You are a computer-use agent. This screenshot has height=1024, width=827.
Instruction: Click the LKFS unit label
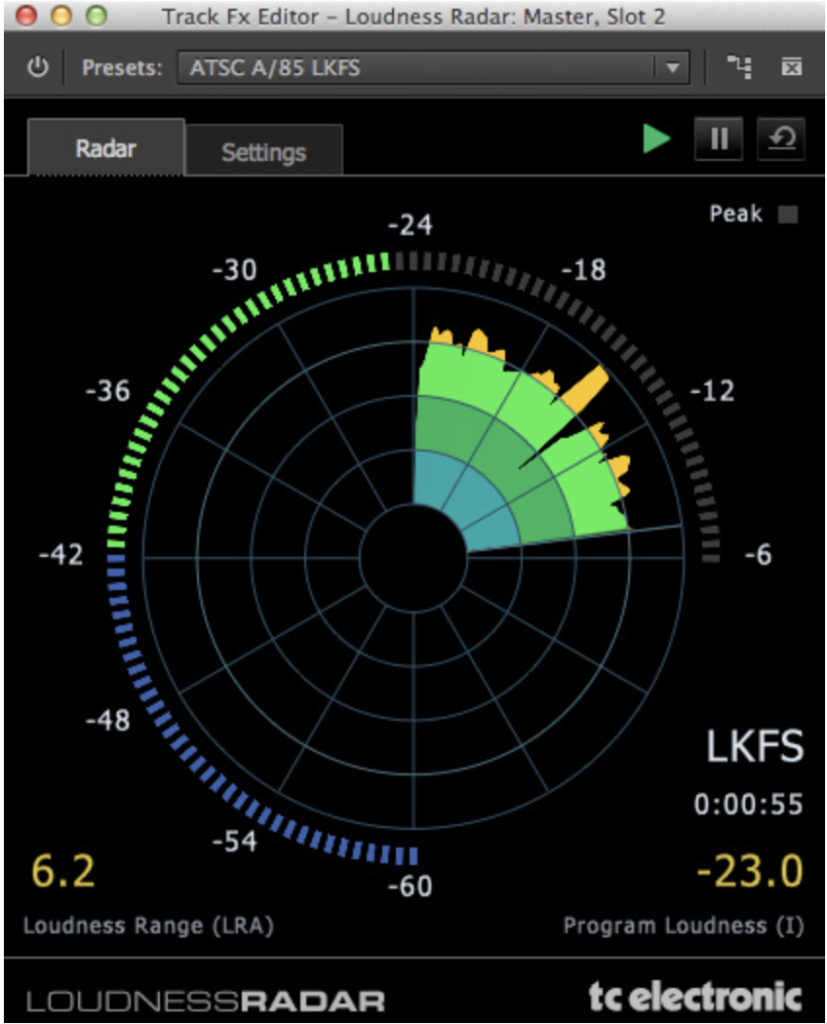coord(754,746)
